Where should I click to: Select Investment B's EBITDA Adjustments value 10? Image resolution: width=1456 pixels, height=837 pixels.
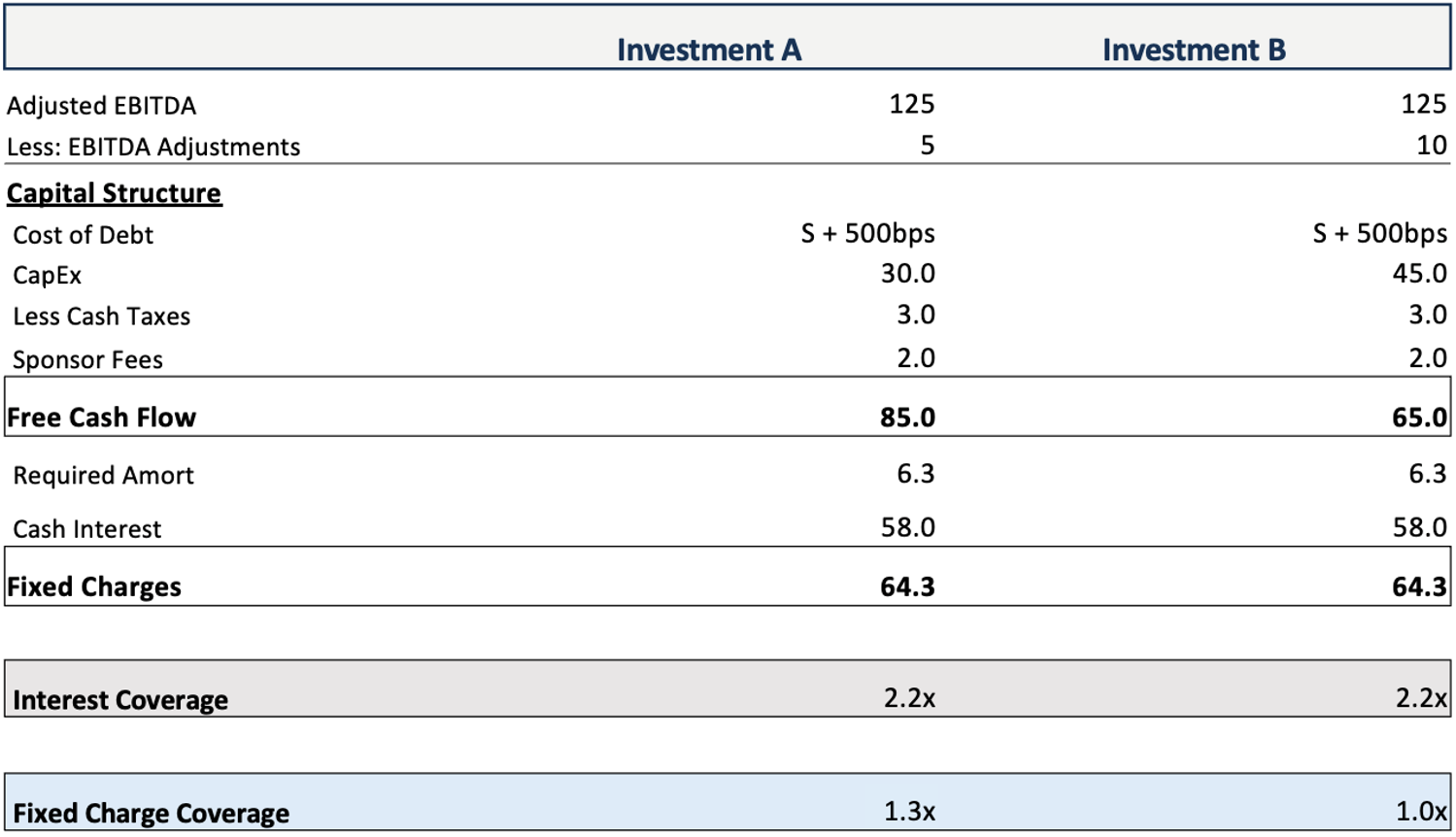[x=1431, y=146]
